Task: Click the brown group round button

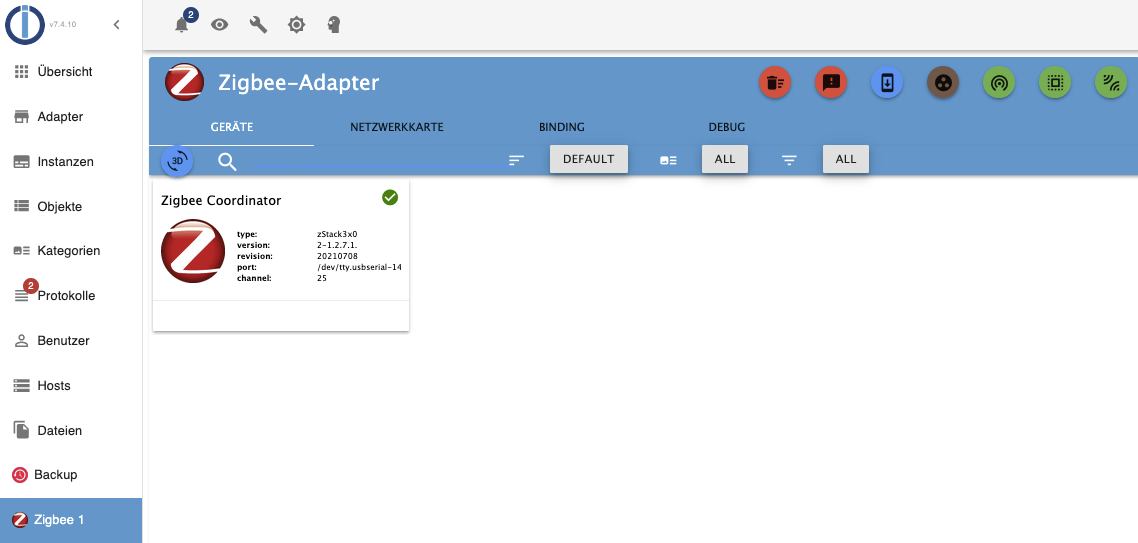Action: coord(943,83)
